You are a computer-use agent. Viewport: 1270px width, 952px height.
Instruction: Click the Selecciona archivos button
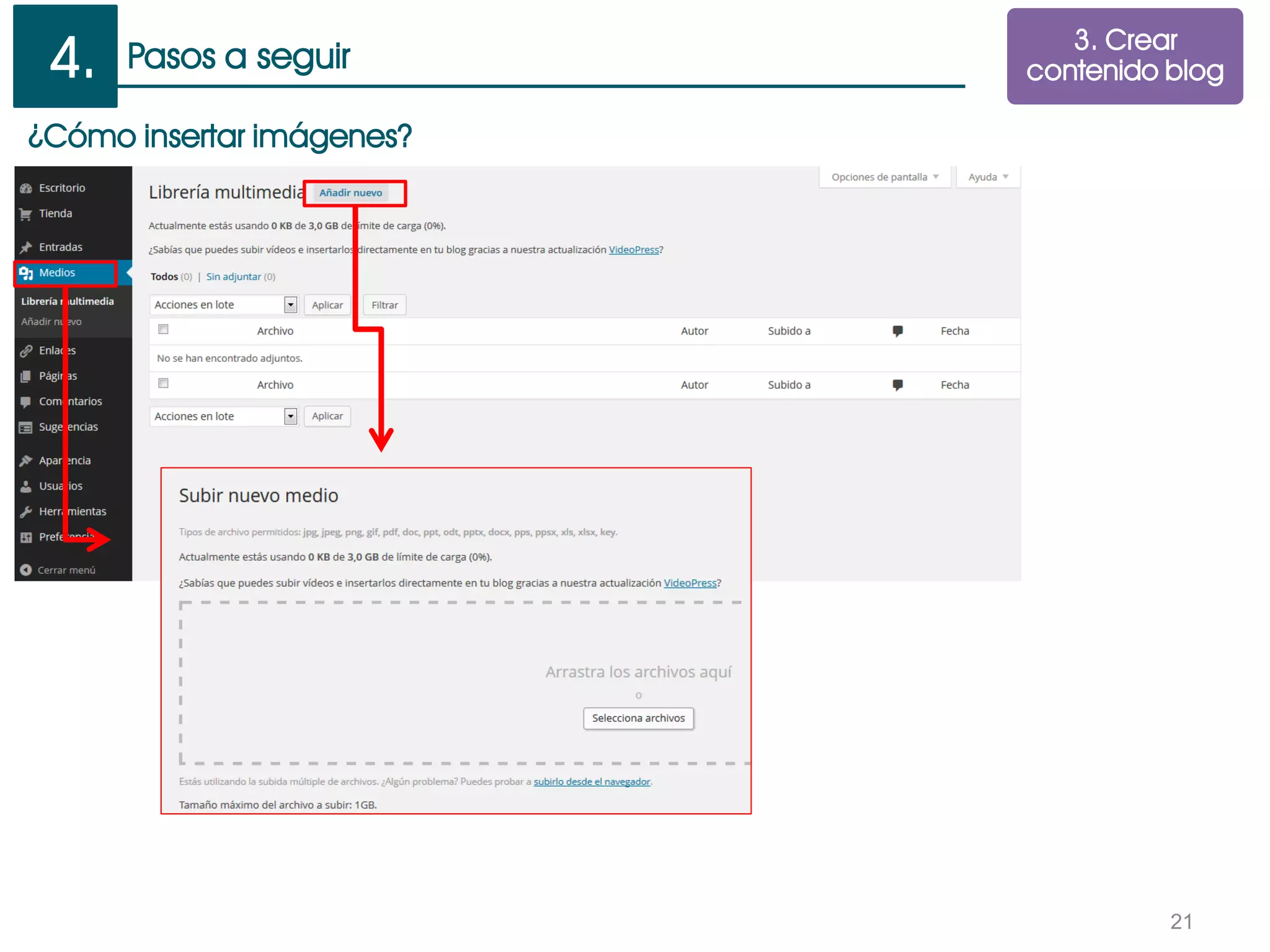[x=639, y=718]
